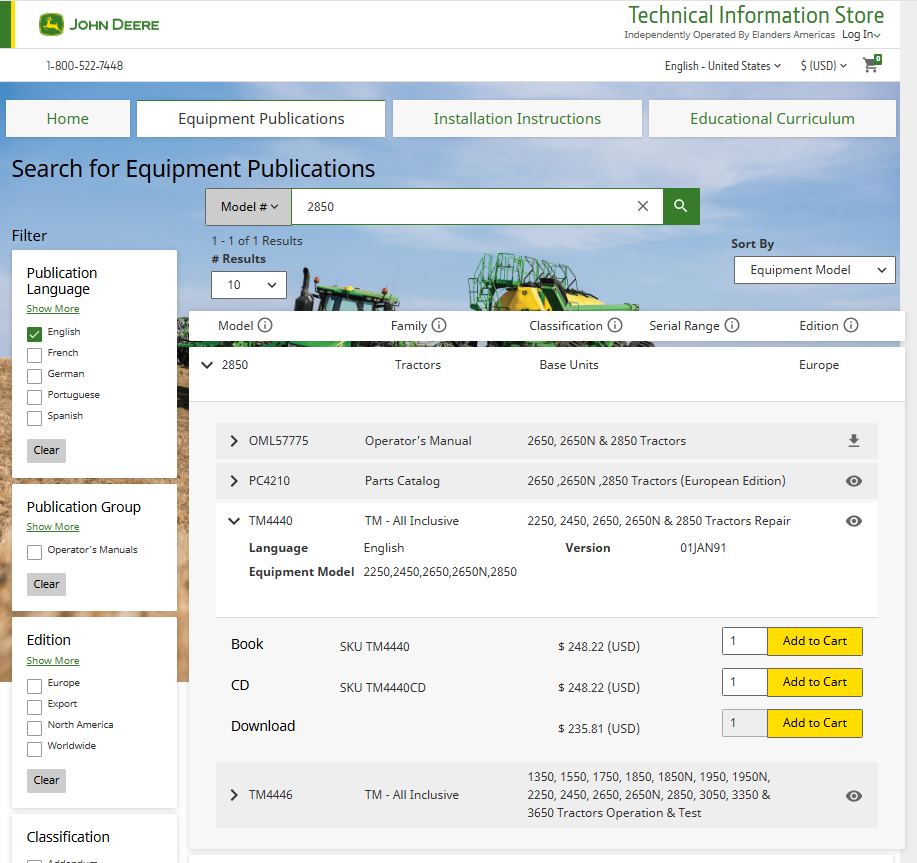
Task: Check the Portuguese language filter
Action: (35, 397)
